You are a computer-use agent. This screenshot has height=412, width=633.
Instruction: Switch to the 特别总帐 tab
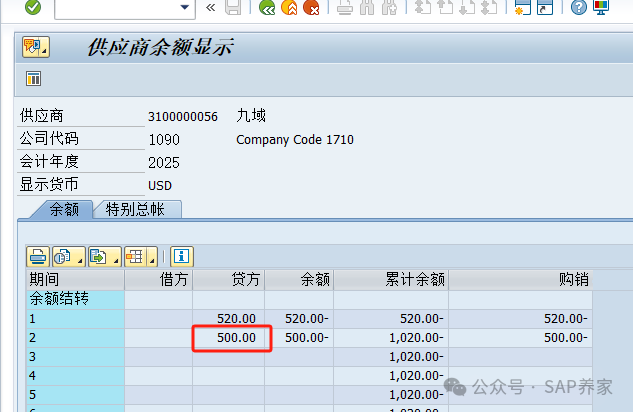click(x=135, y=209)
